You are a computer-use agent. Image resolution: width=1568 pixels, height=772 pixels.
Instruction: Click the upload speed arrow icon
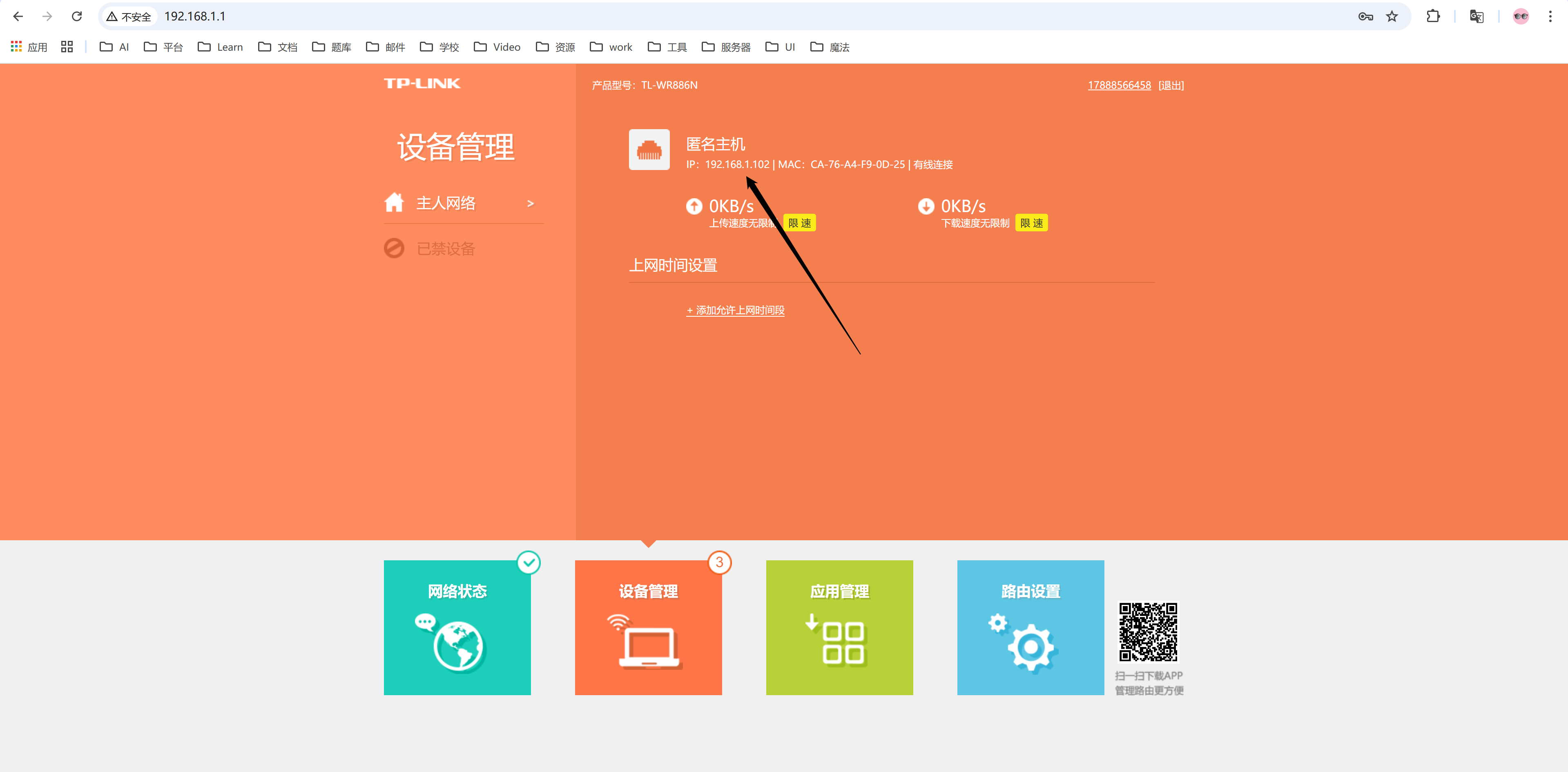click(x=694, y=206)
